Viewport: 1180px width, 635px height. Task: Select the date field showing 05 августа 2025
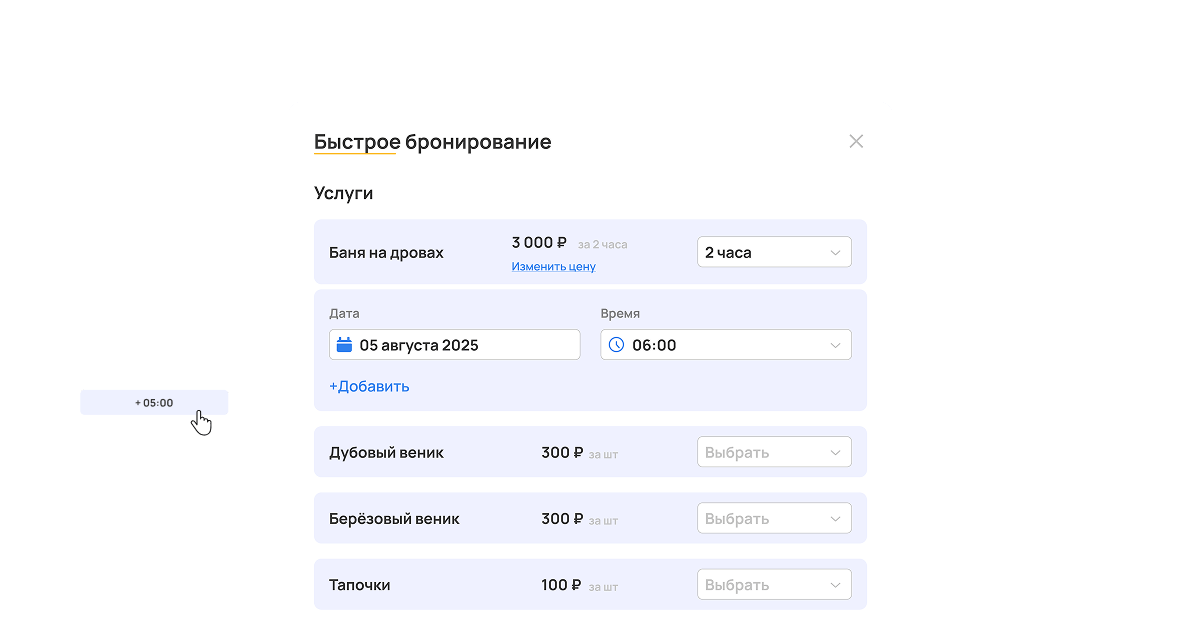pos(455,344)
